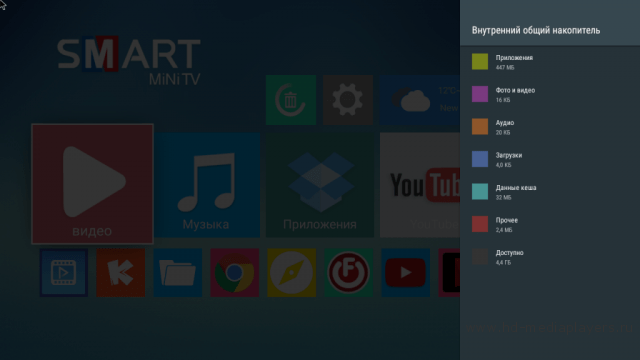Open the Kodi app icon
Image resolution: width=640 pixels, height=360 pixels.
click(x=120, y=272)
